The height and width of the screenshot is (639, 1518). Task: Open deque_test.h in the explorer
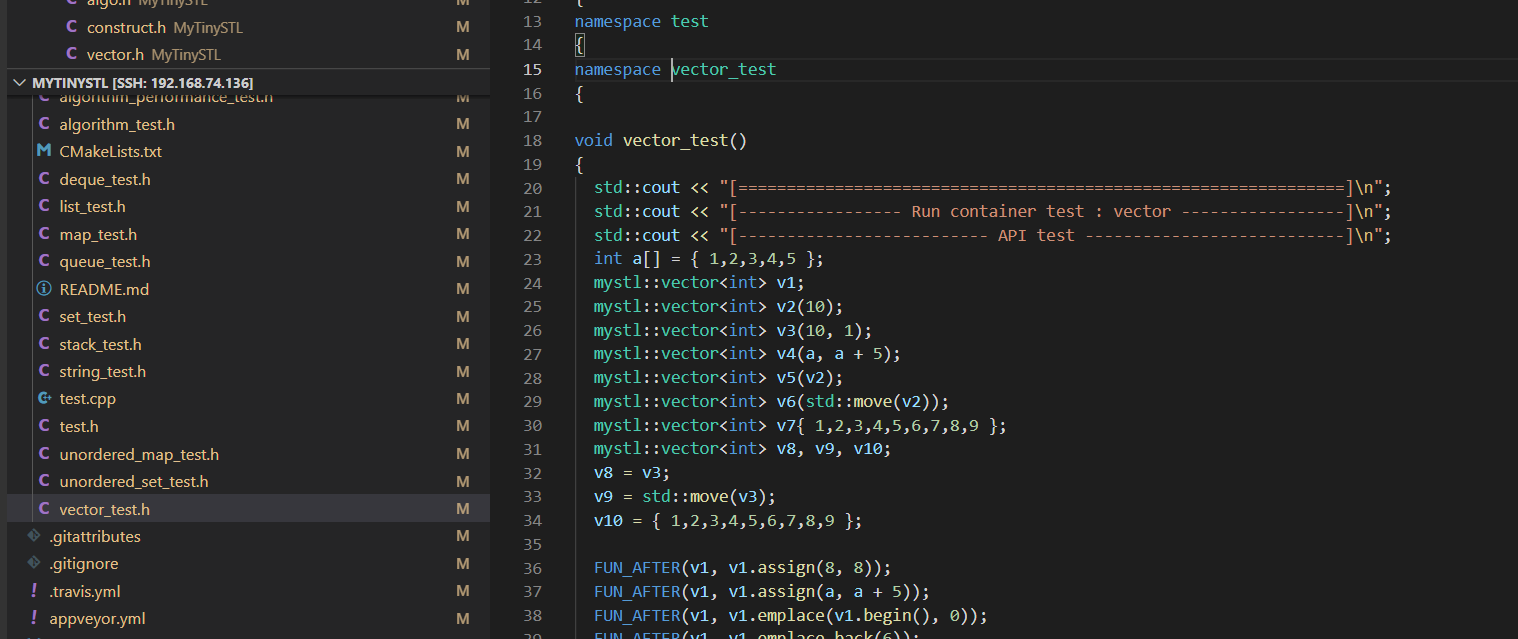coord(105,180)
